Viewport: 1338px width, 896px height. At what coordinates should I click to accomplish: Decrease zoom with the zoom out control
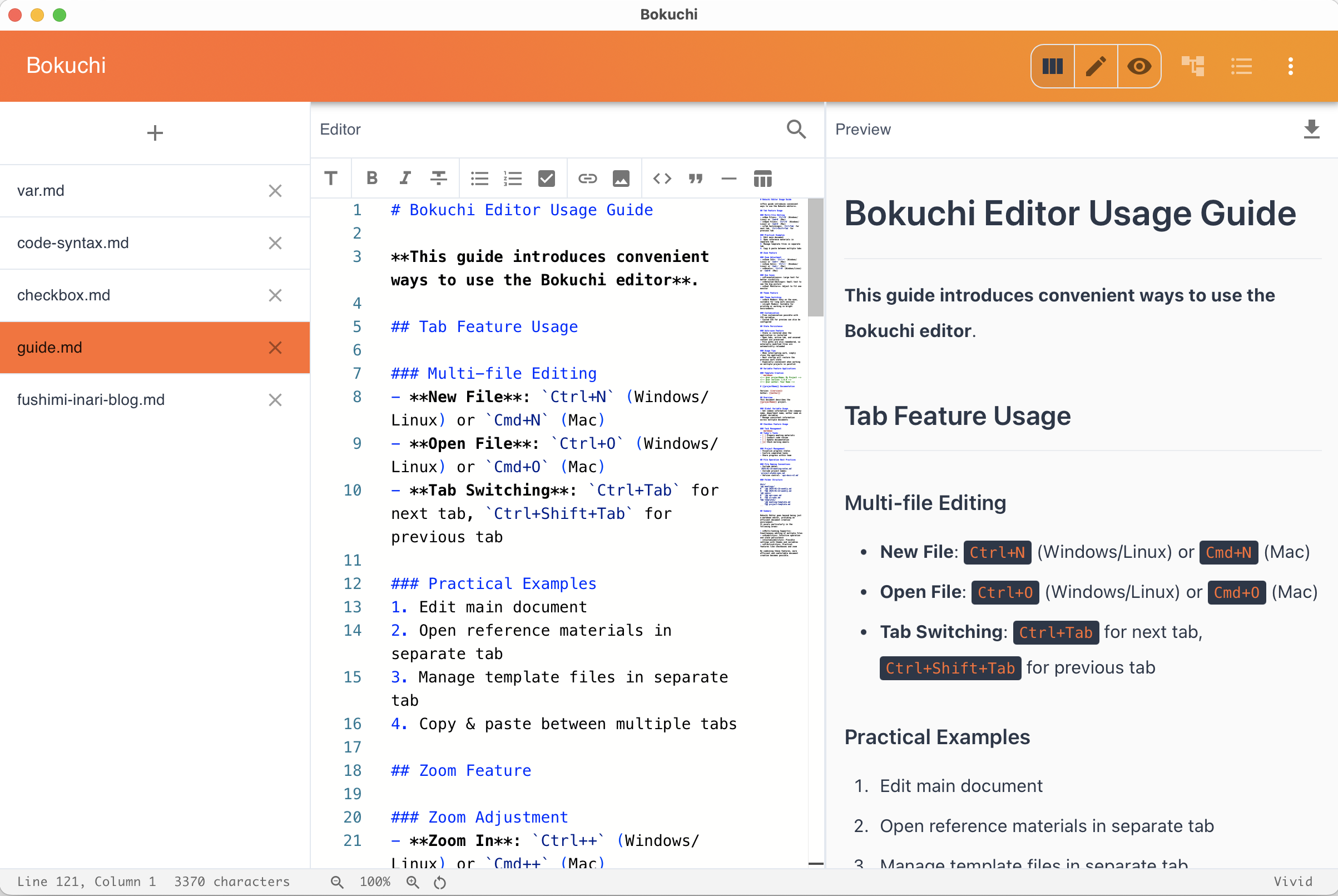point(337,881)
